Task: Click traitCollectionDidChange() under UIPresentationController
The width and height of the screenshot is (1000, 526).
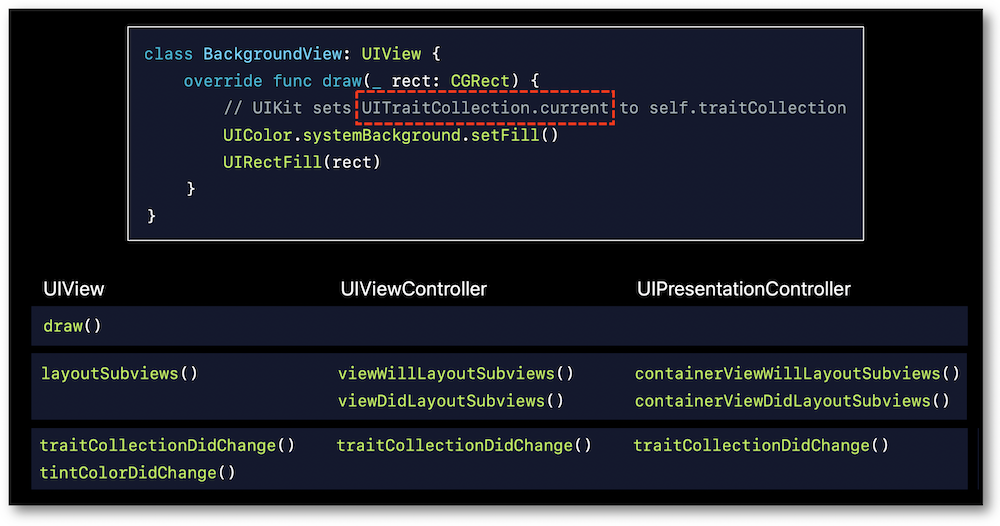Action: pos(761,445)
